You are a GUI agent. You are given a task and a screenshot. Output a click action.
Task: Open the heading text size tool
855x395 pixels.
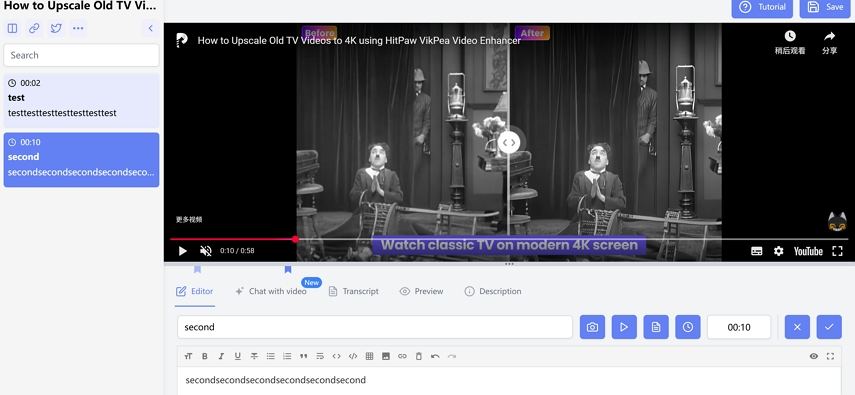(188, 356)
